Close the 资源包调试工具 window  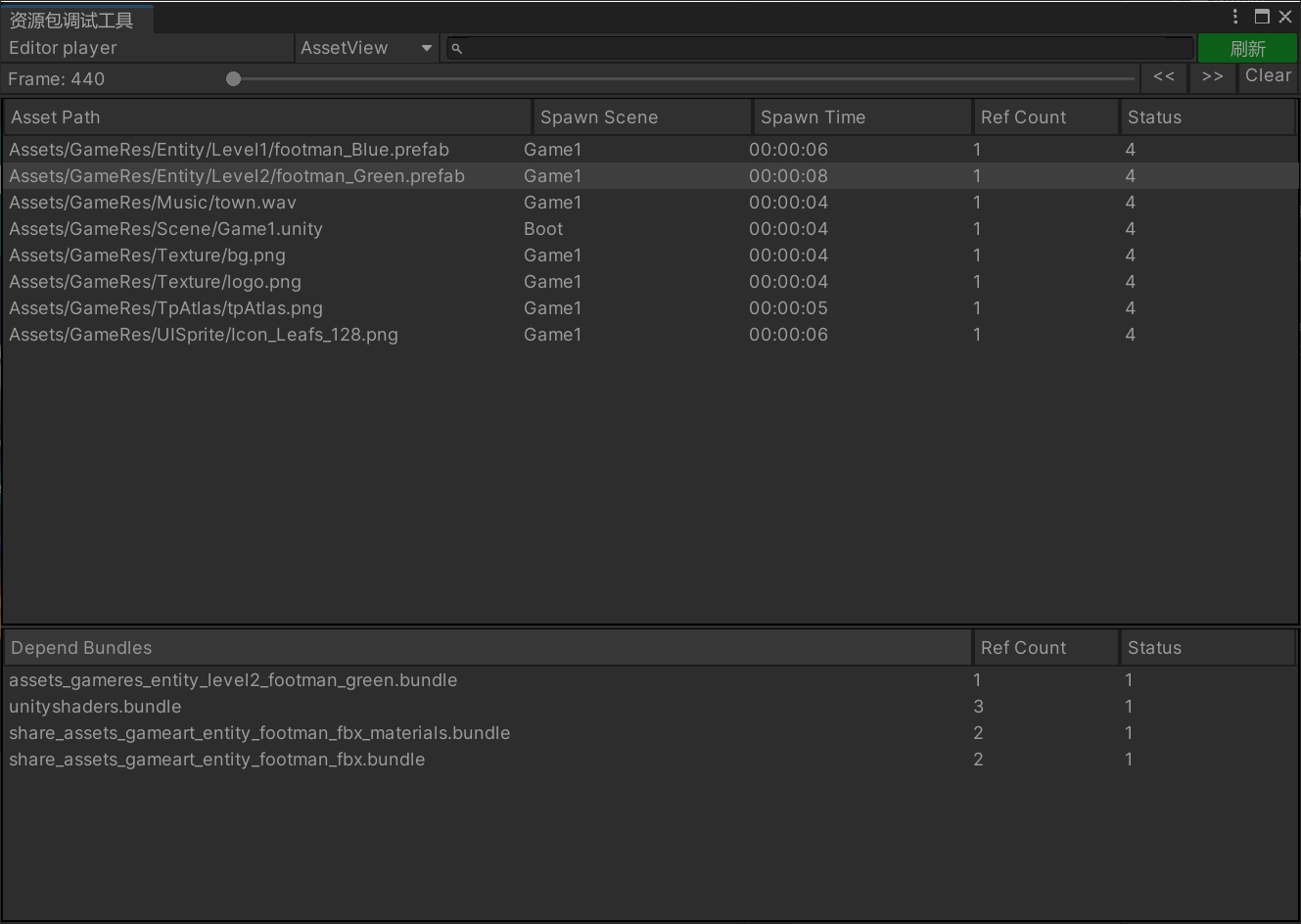pos(1285,17)
